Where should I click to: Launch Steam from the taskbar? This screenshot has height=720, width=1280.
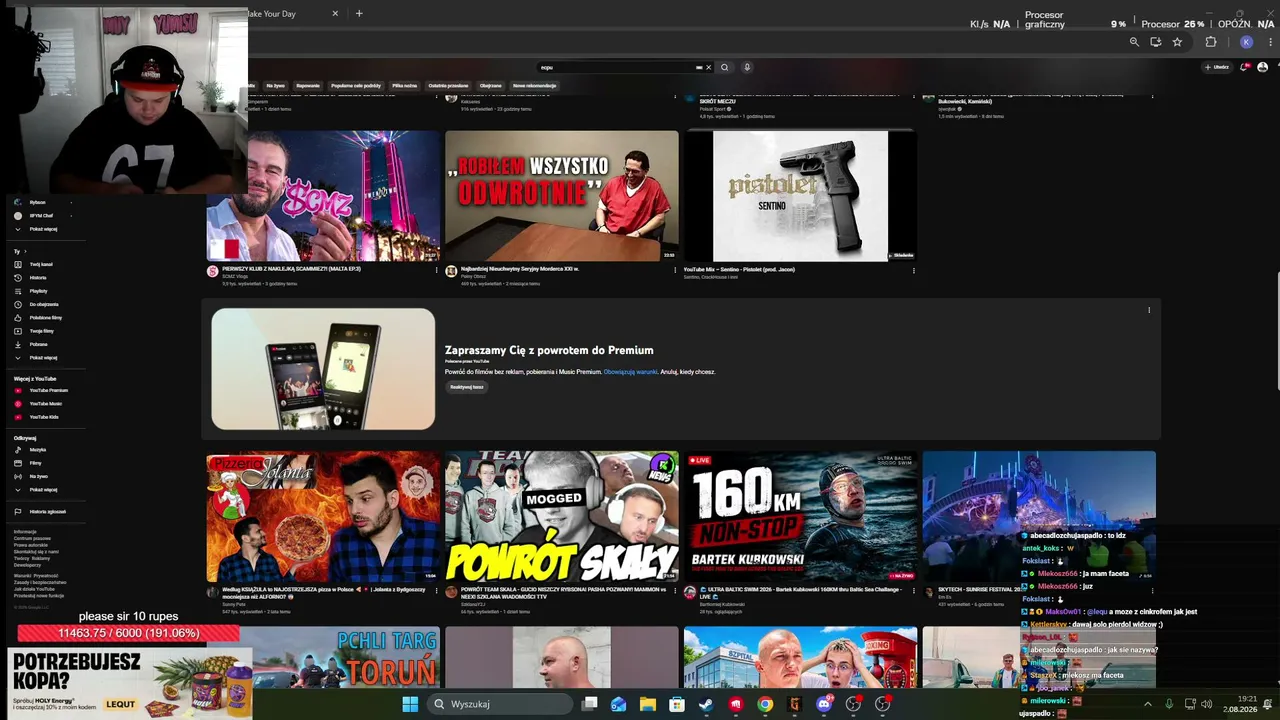[x=706, y=704]
